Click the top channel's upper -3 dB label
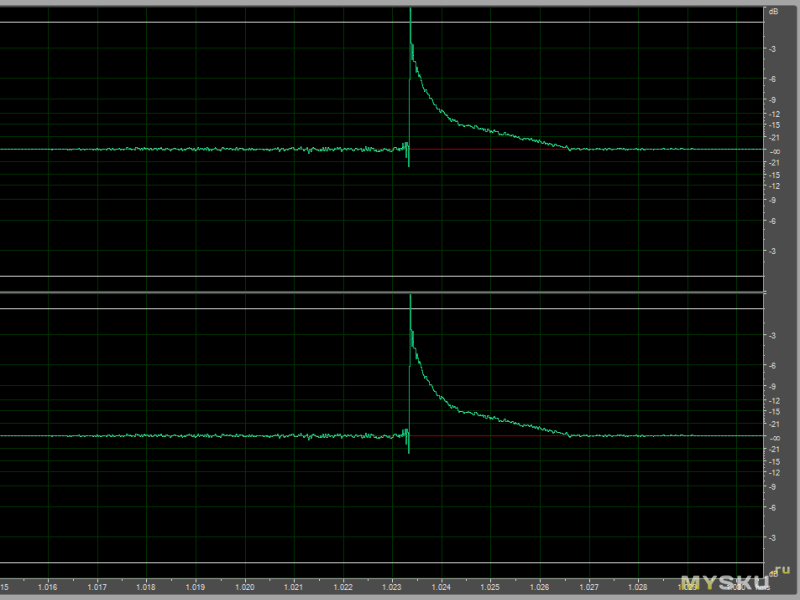800x600 pixels. point(773,48)
